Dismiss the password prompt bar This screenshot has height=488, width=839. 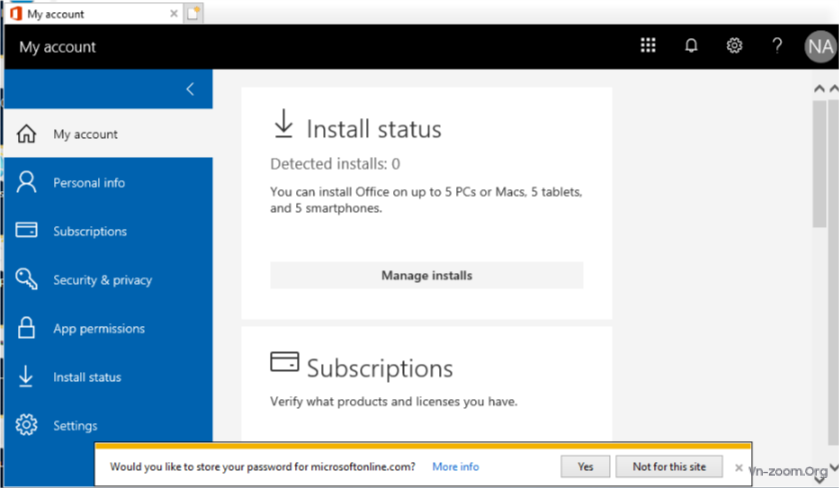(739, 467)
